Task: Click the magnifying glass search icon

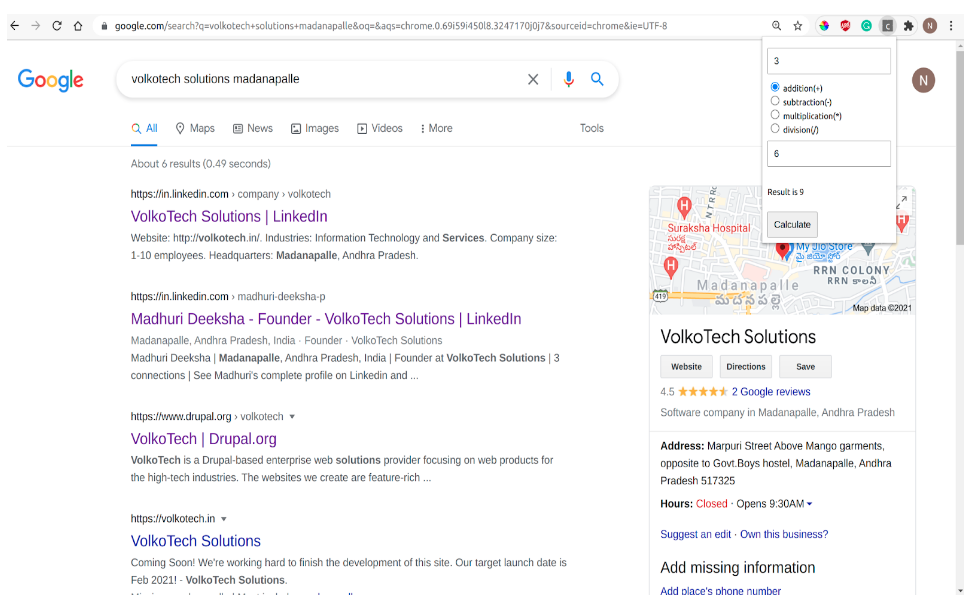Action: (x=597, y=79)
